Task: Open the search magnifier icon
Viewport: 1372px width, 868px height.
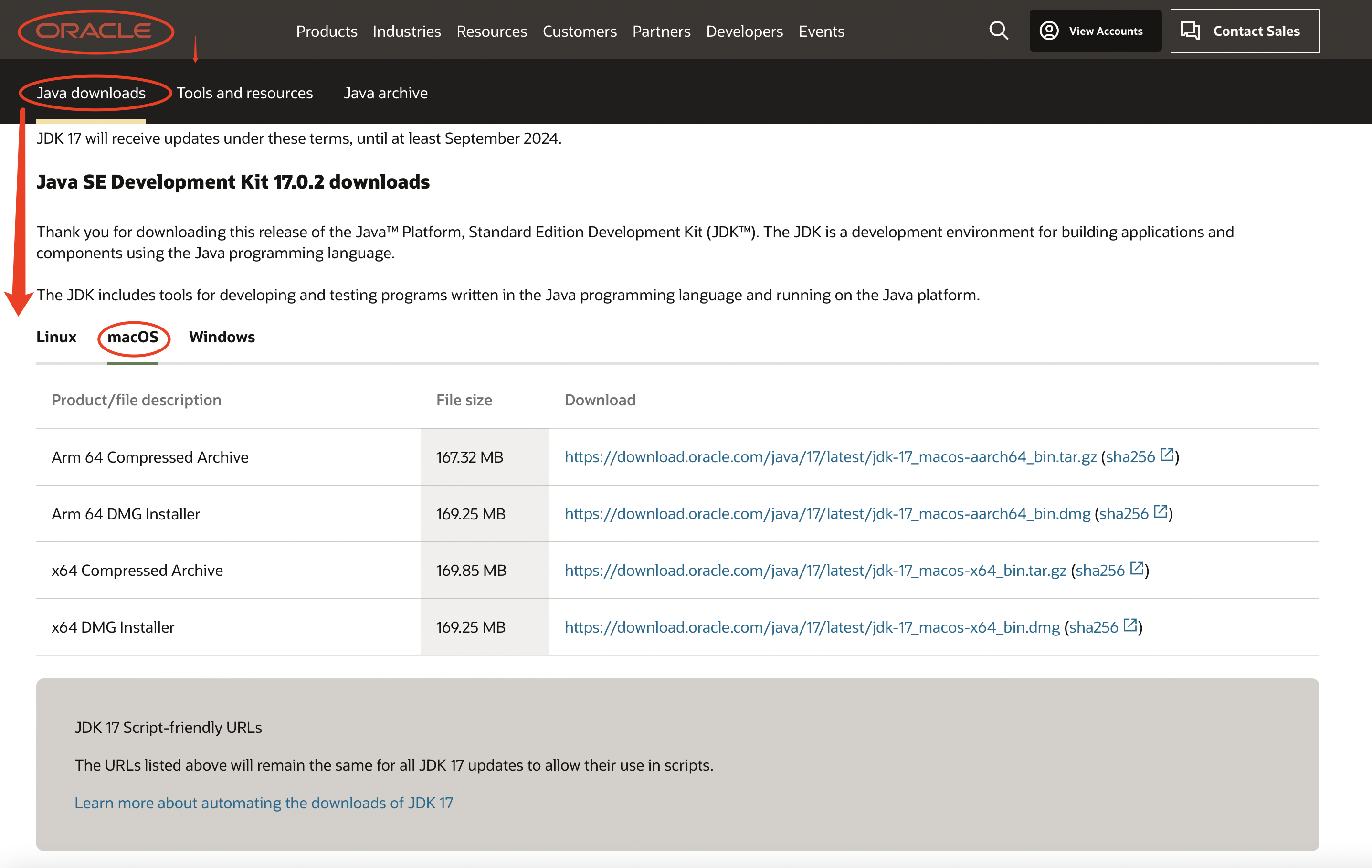Action: 998,31
